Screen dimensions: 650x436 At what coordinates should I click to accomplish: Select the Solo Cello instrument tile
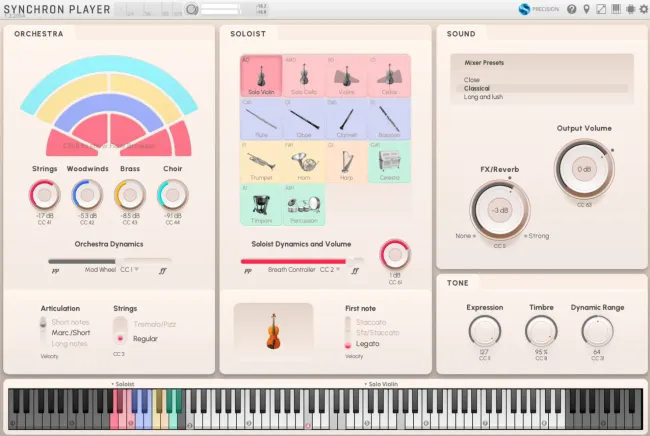tap(304, 76)
